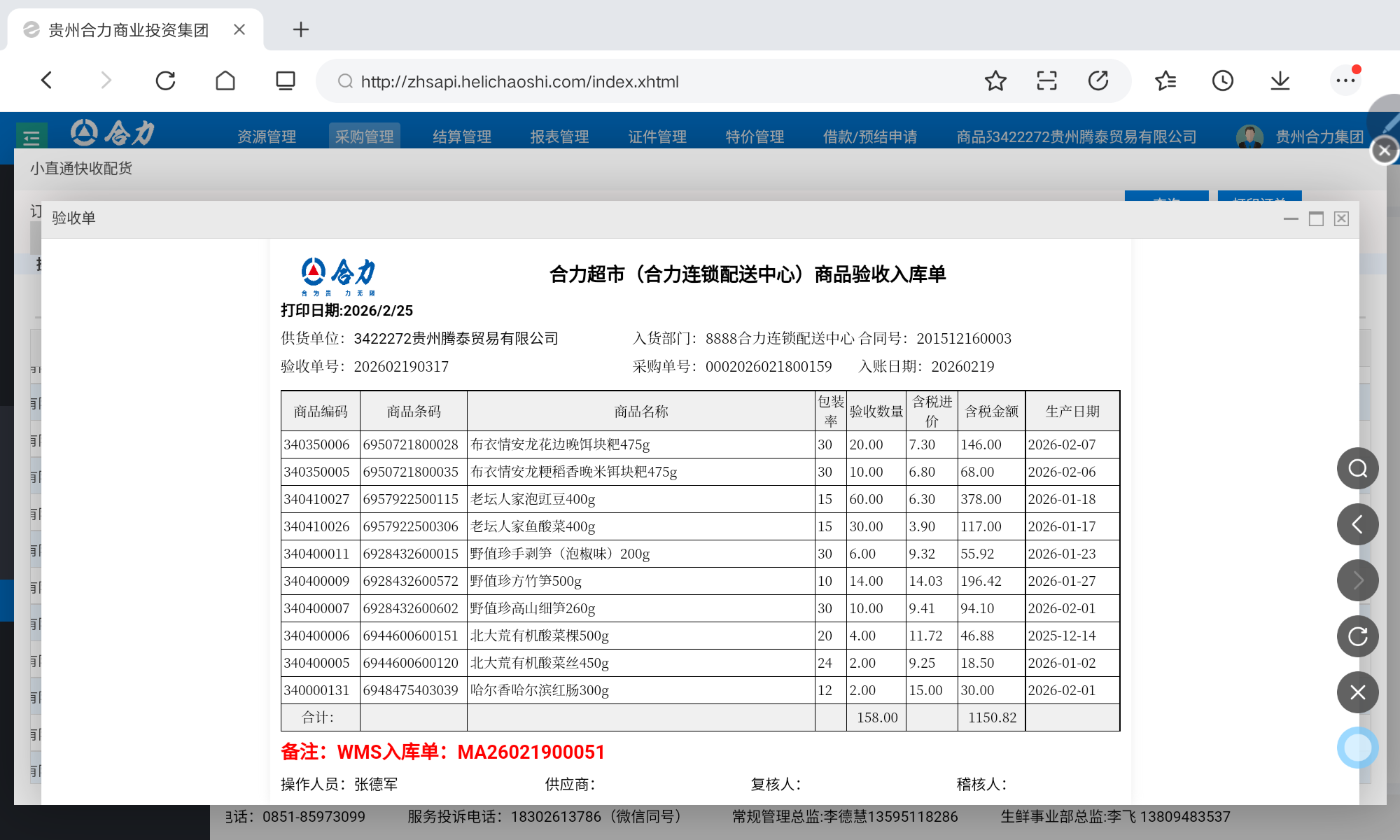The image size is (1400, 840).
Task: Click the browser address bar URL
Action: (x=519, y=82)
